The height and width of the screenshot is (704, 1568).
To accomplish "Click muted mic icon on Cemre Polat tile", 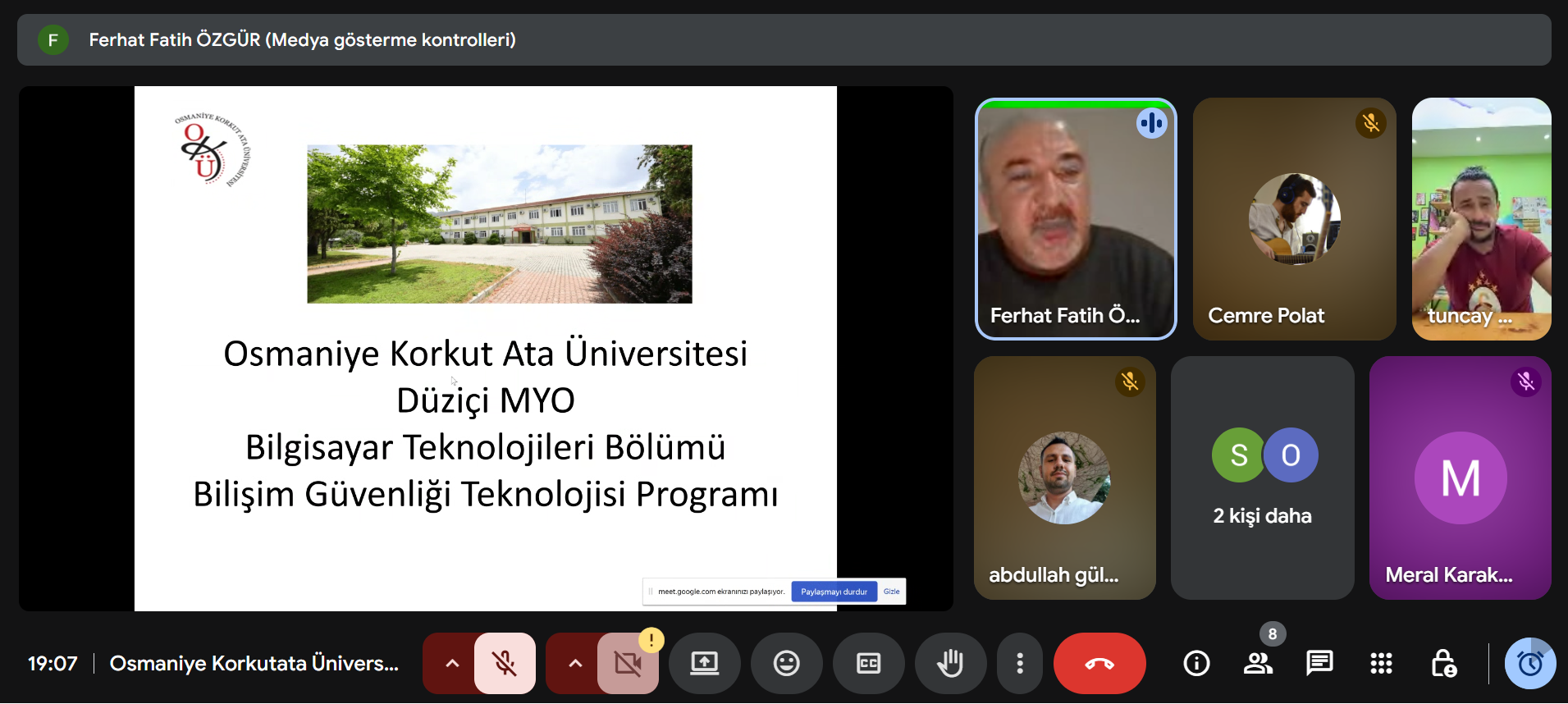I will coord(1370,123).
